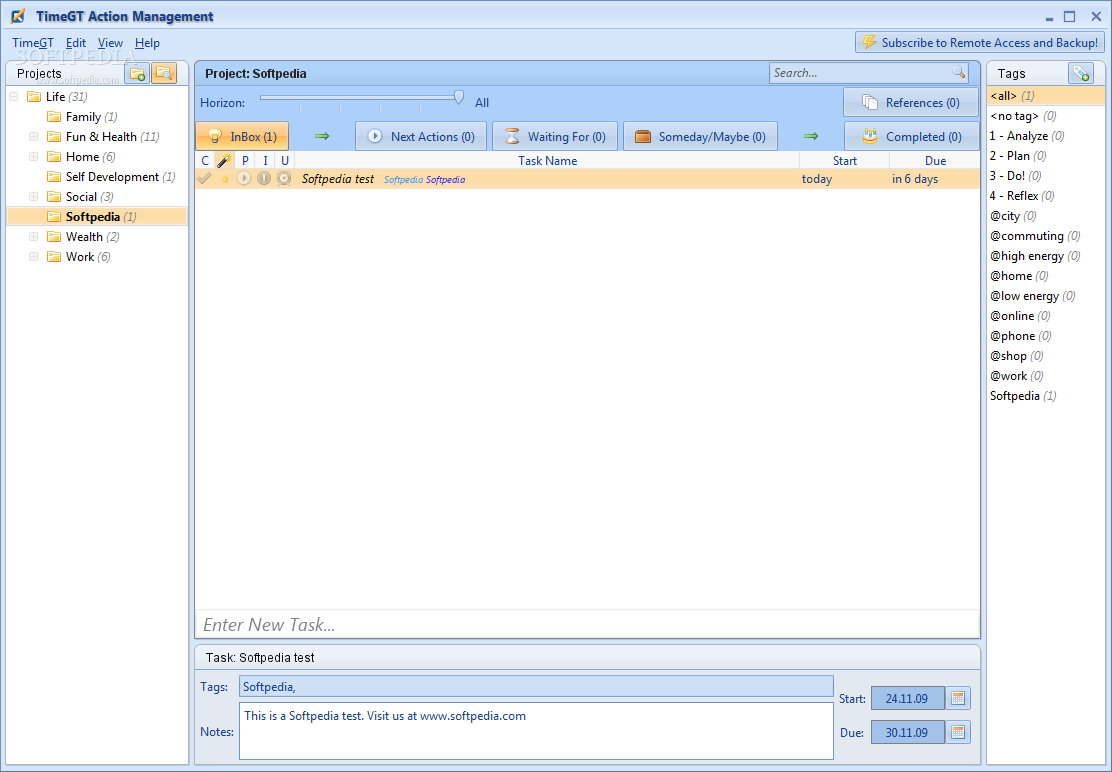Open the Help menu
The image size is (1112, 772).
(x=148, y=43)
